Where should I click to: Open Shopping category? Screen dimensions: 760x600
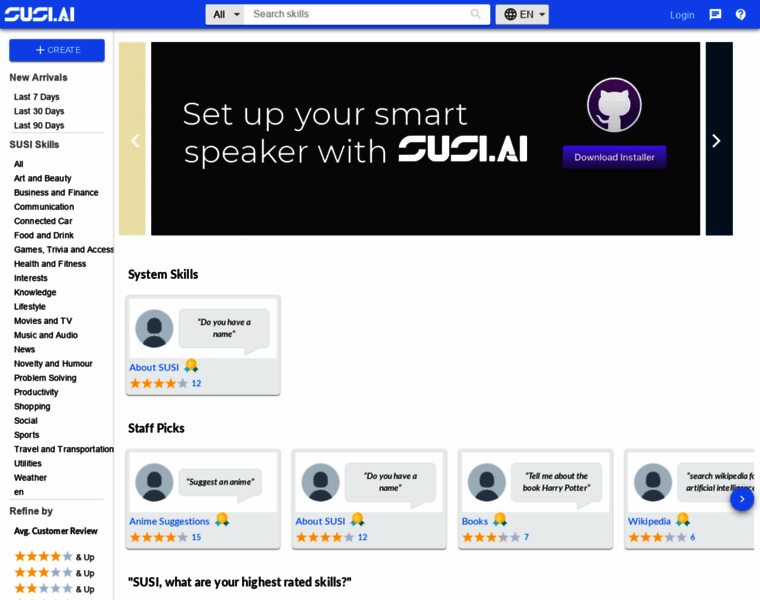pos(32,407)
